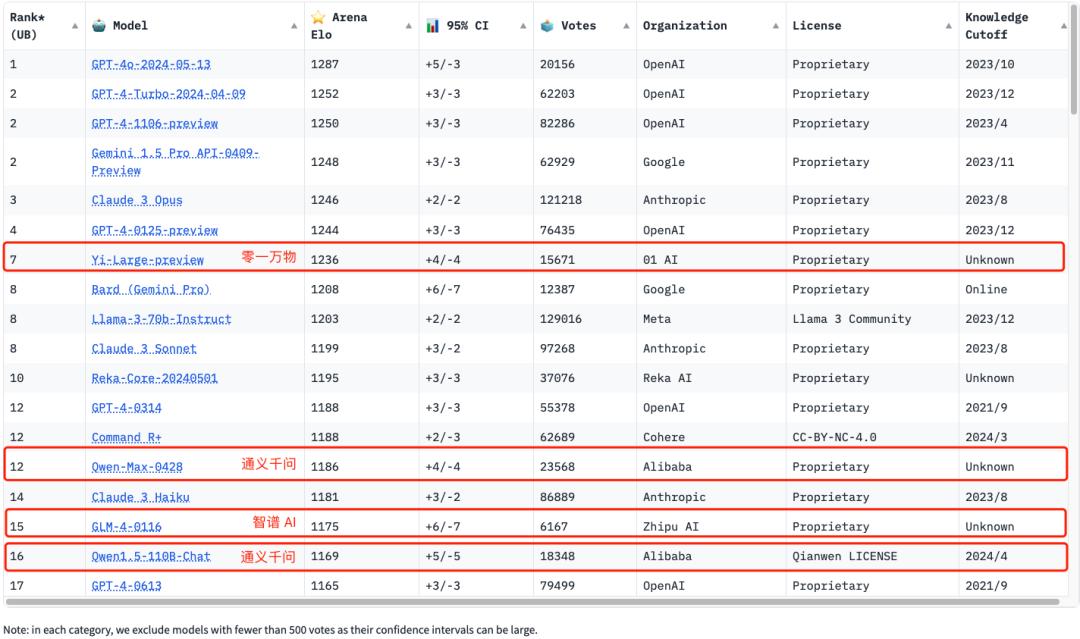
Task: Click the Cohere organization cell
Action: (x=663, y=437)
